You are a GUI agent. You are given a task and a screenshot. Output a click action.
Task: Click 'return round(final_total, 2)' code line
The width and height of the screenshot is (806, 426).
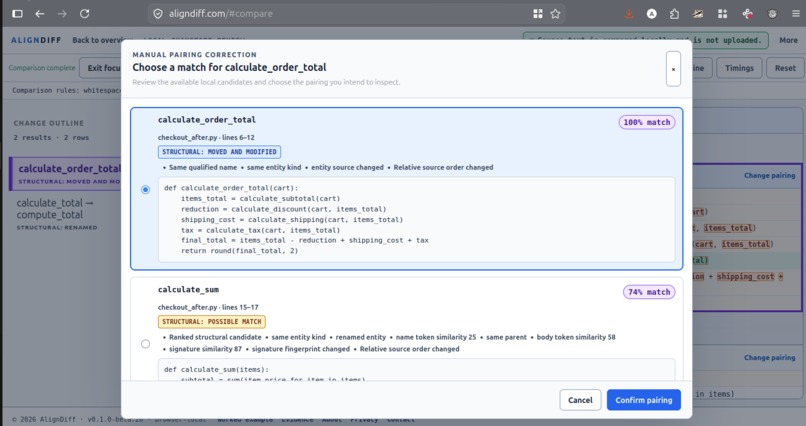[x=240, y=251]
